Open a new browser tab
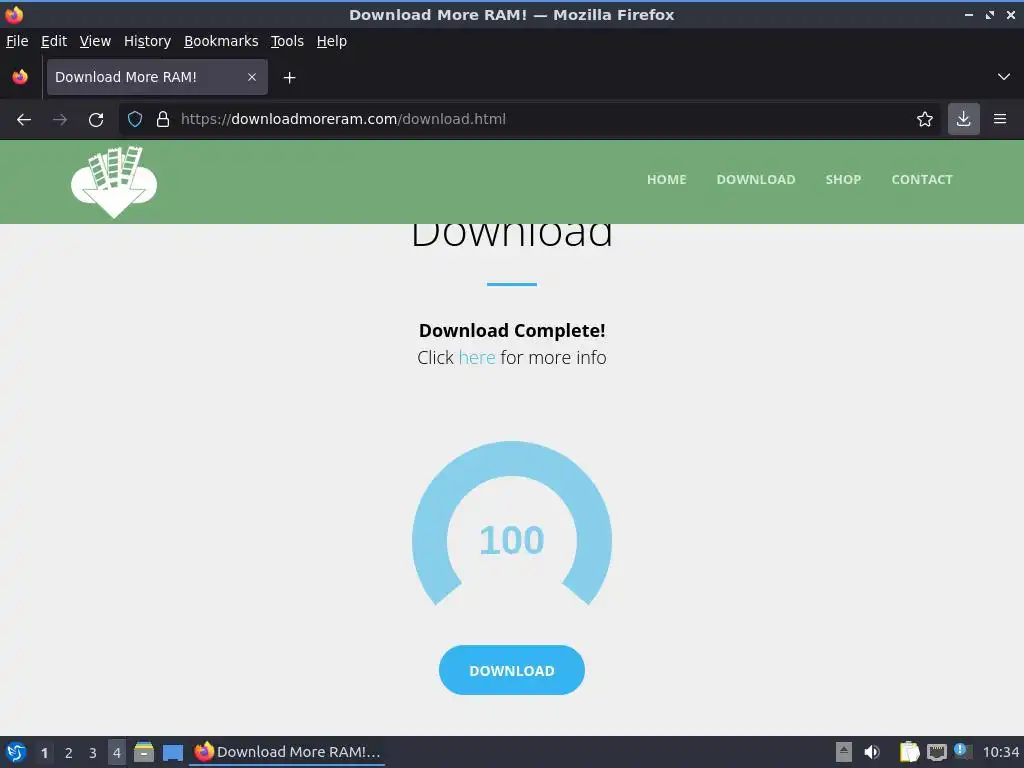 289,78
